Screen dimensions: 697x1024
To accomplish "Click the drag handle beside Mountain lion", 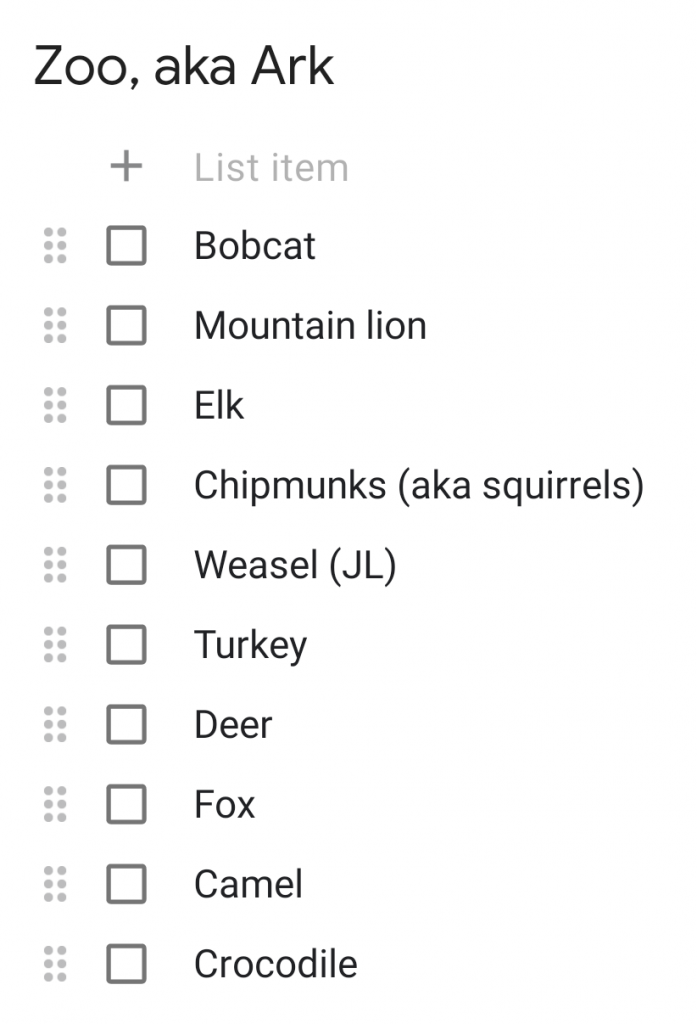I will point(56,326).
